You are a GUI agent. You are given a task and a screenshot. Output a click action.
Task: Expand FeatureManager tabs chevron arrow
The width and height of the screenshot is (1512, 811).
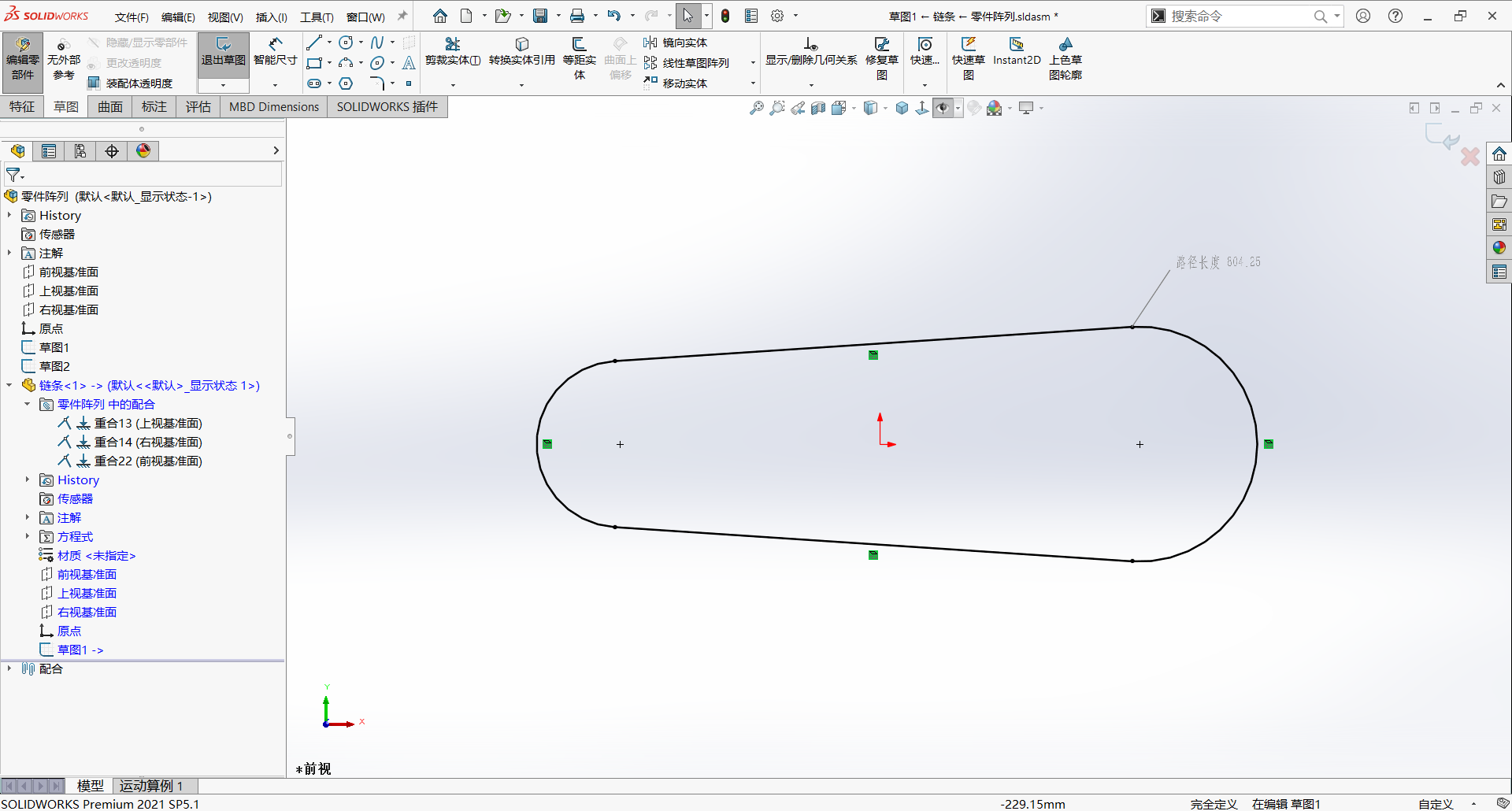[x=276, y=150]
